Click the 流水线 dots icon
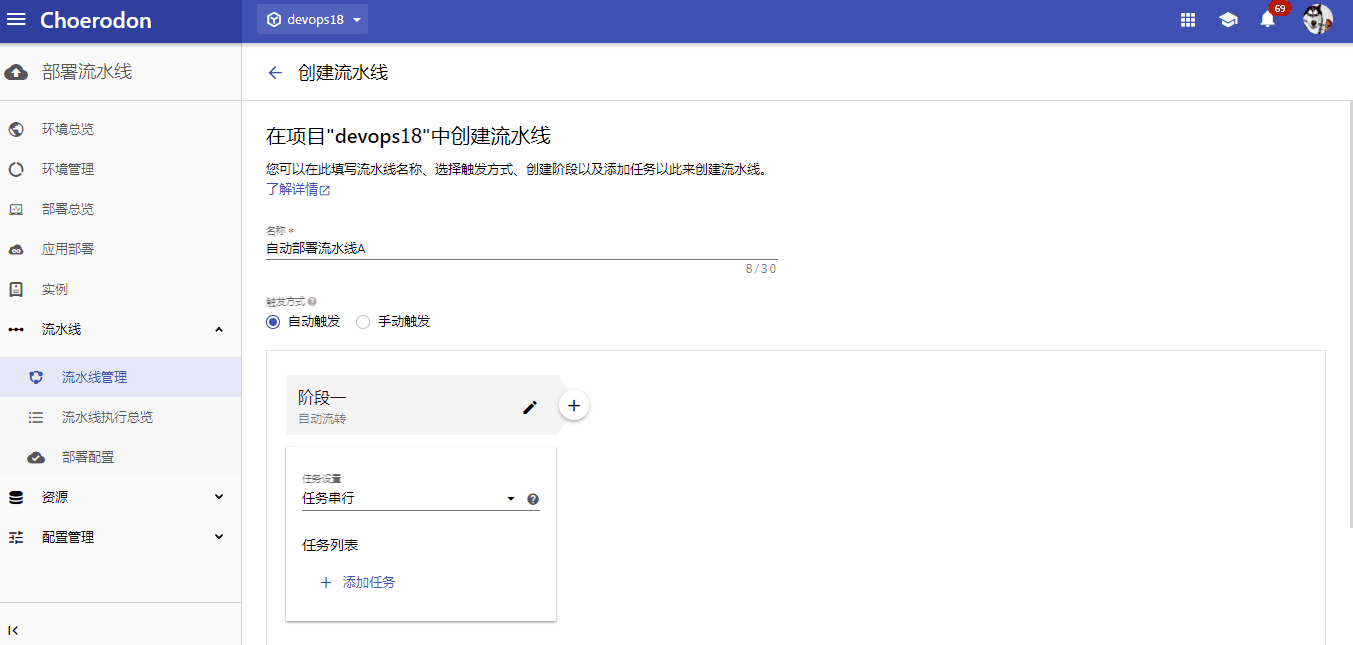 point(16,329)
